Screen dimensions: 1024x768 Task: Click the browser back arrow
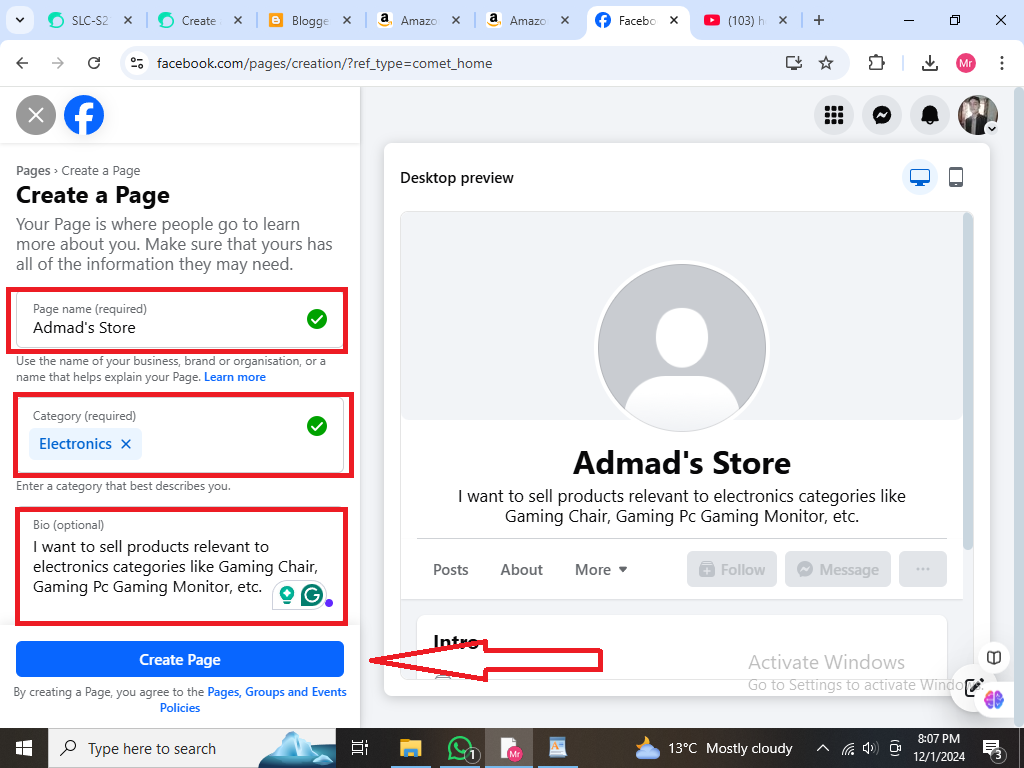[x=22, y=63]
